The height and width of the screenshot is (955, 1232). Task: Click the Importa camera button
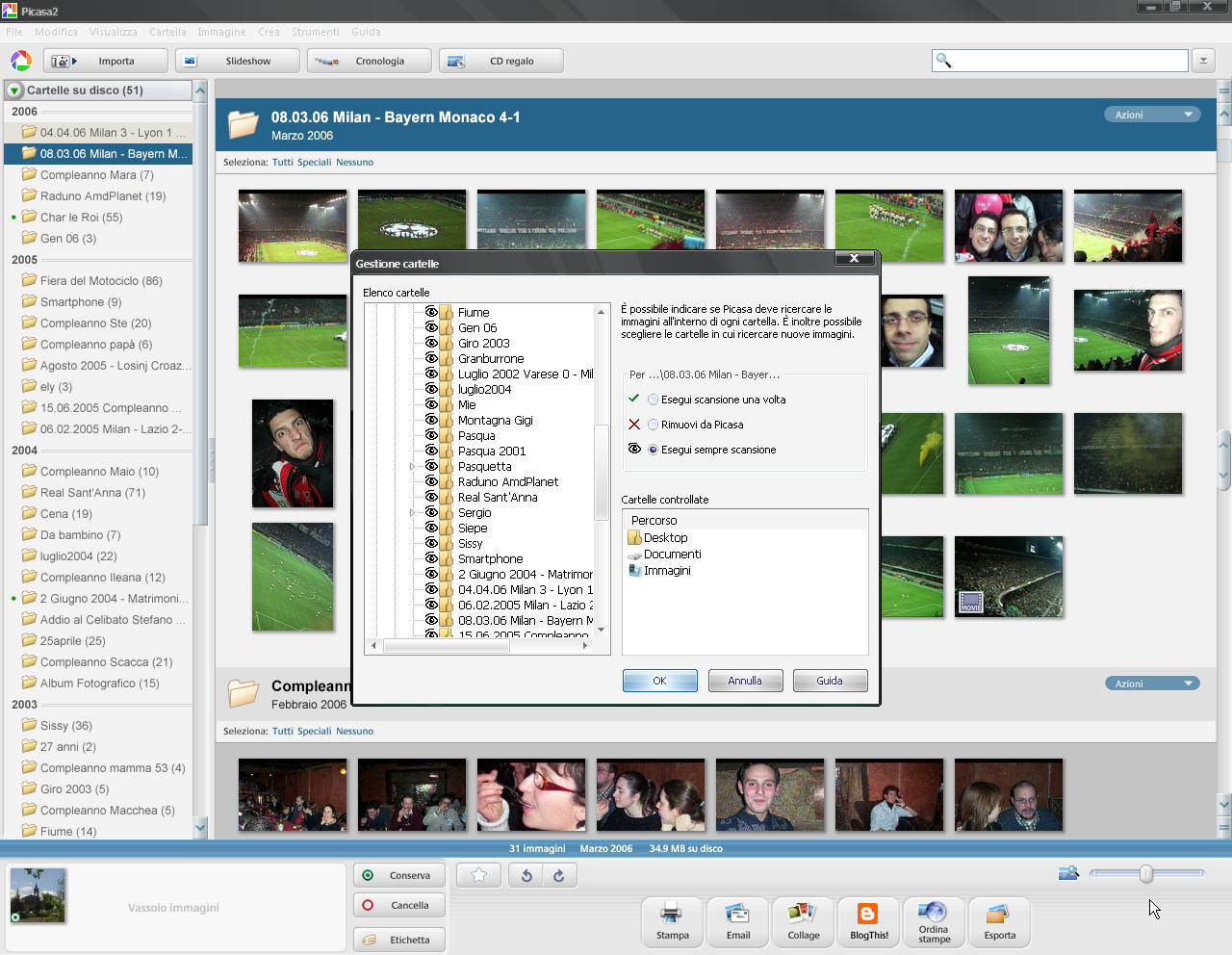[x=105, y=61]
